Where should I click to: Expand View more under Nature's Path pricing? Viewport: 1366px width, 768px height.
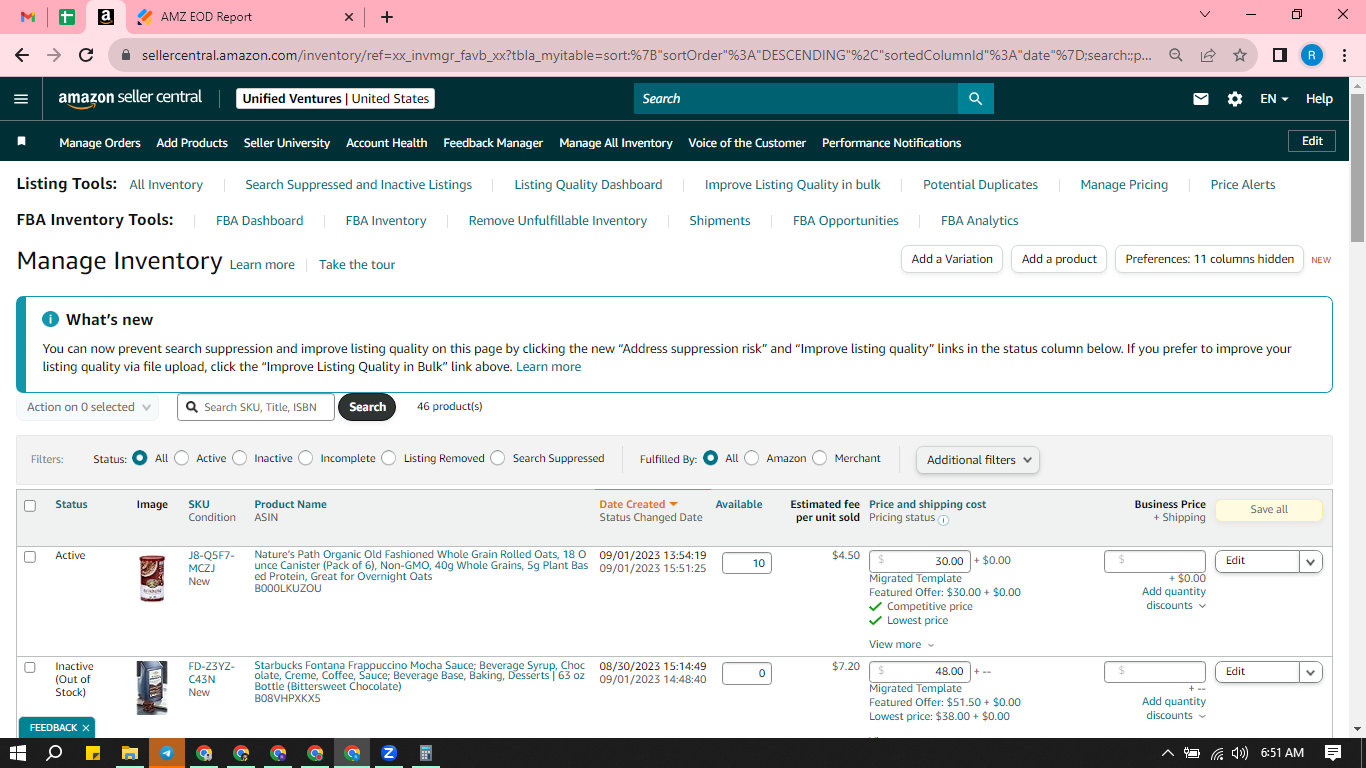tap(902, 645)
